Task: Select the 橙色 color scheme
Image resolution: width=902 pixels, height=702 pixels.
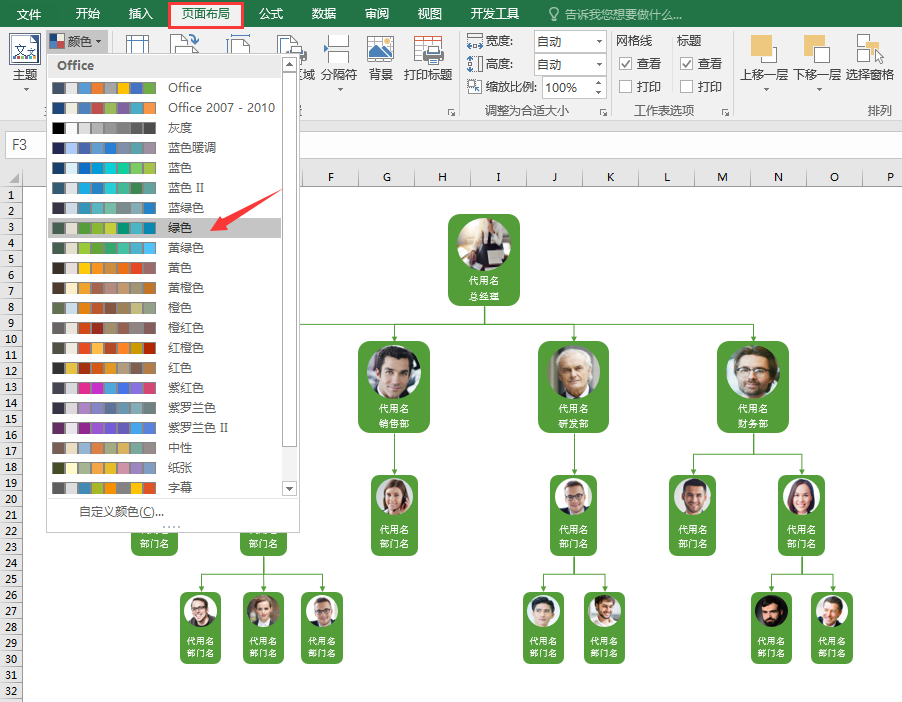Action: coord(165,308)
